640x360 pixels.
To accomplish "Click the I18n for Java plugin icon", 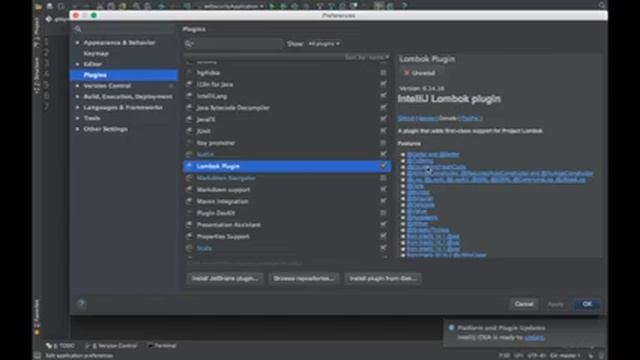I will (189, 84).
